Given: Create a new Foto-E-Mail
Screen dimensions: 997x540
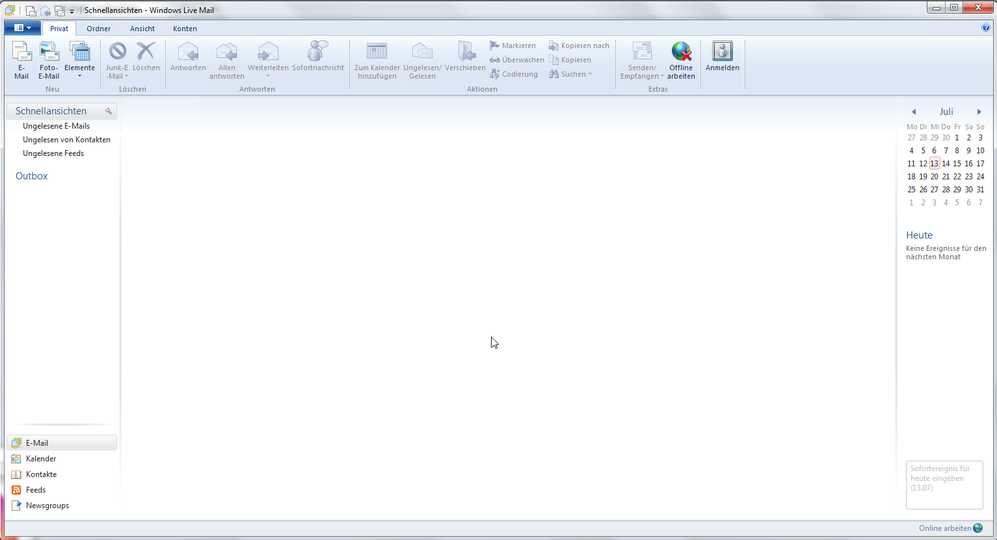Looking at the screenshot, I should [49, 60].
